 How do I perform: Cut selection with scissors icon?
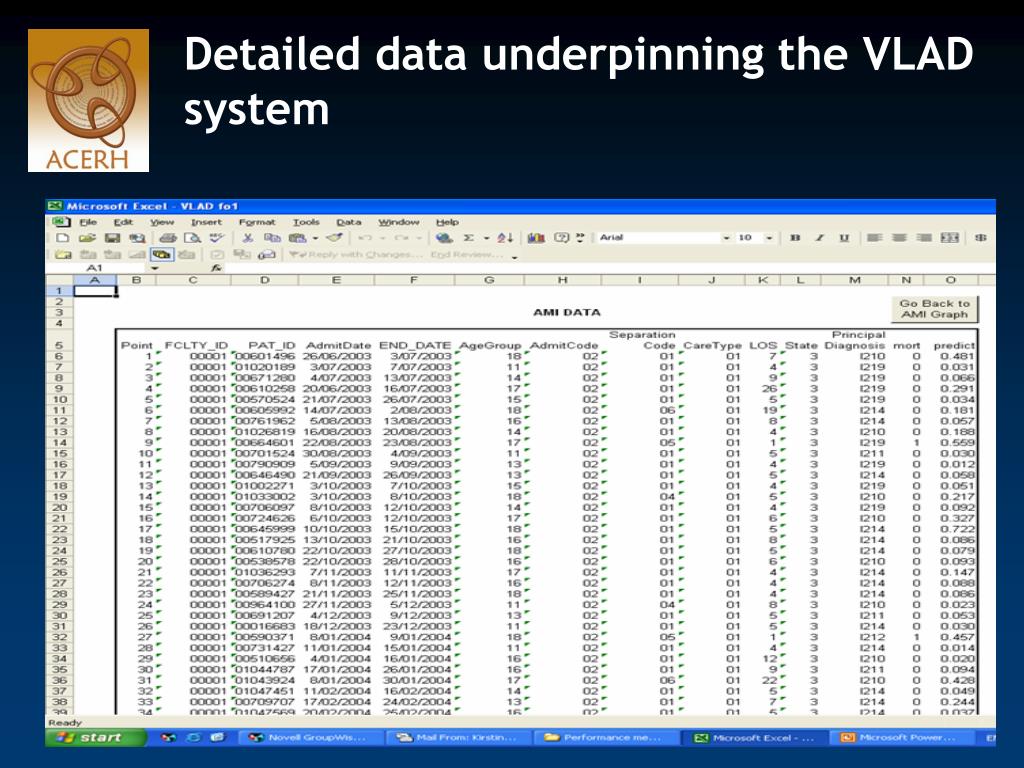pos(248,238)
